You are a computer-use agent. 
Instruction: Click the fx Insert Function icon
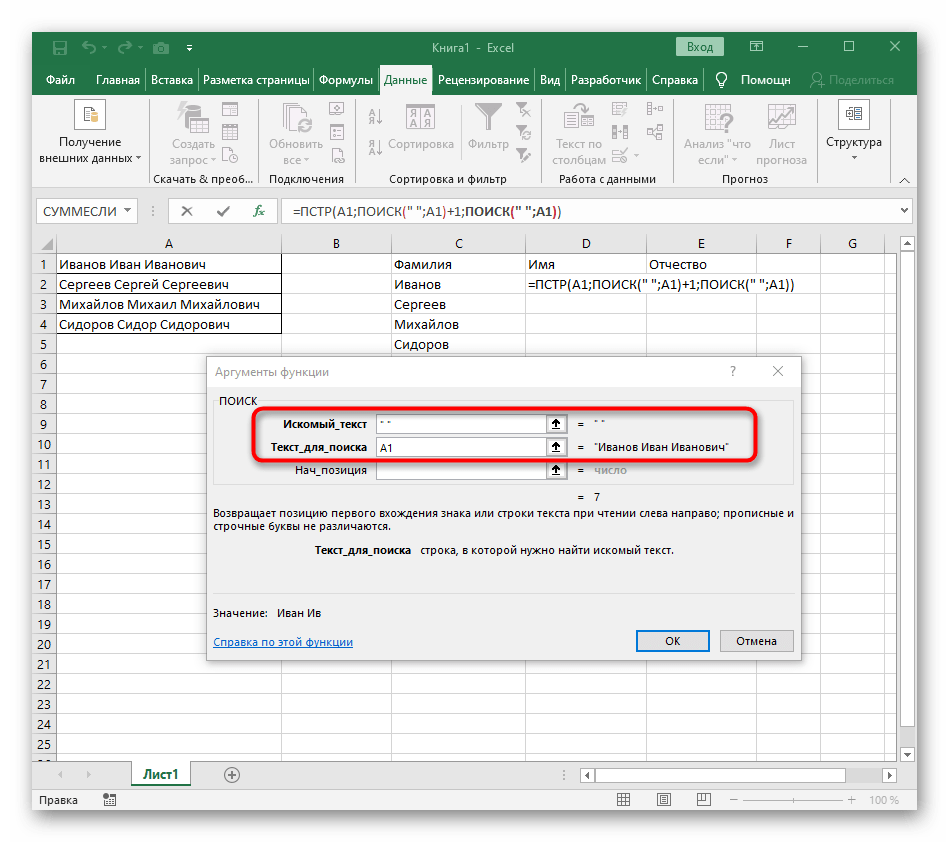click(259, 211)
